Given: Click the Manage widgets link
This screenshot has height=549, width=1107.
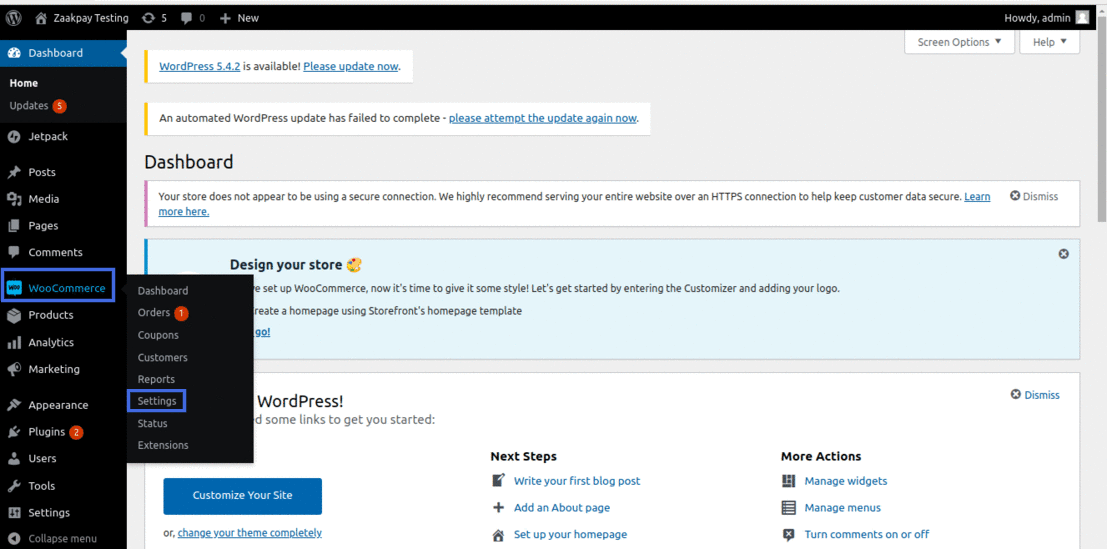Looking at the screenshot, I should (x=846, y=481).
